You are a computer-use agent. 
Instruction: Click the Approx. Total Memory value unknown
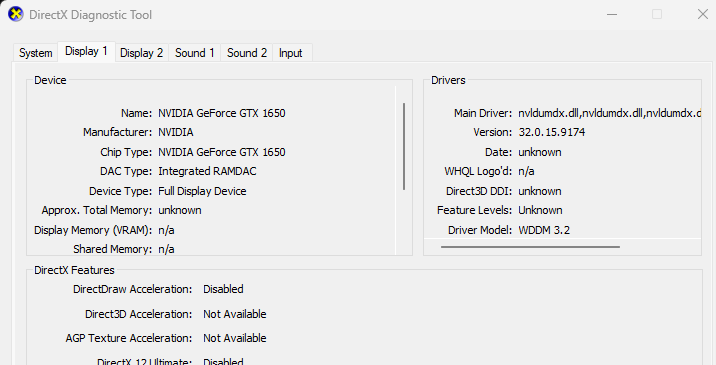coord(180,210)
